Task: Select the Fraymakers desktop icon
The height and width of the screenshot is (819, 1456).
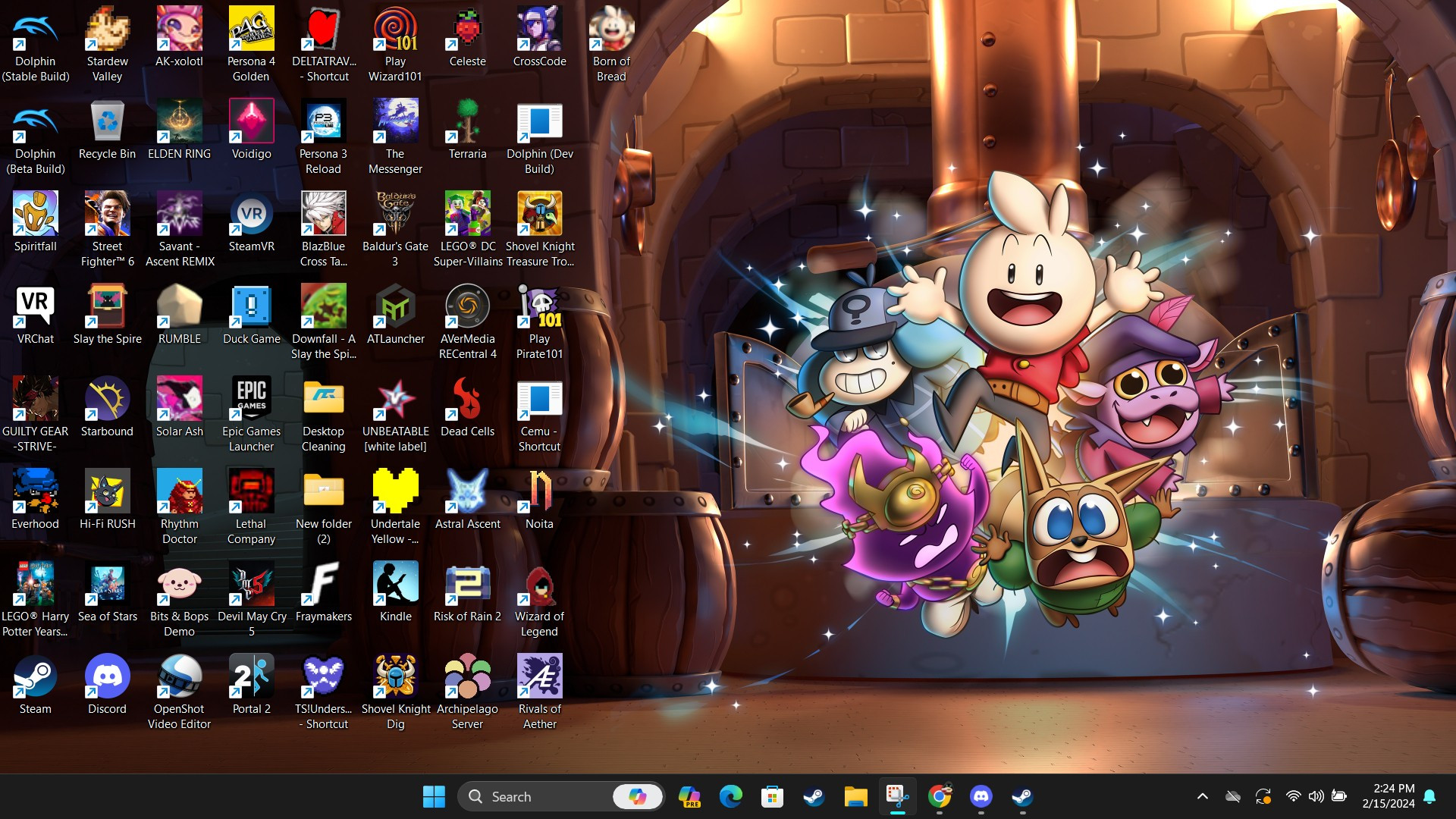Action: click(323, 591)
